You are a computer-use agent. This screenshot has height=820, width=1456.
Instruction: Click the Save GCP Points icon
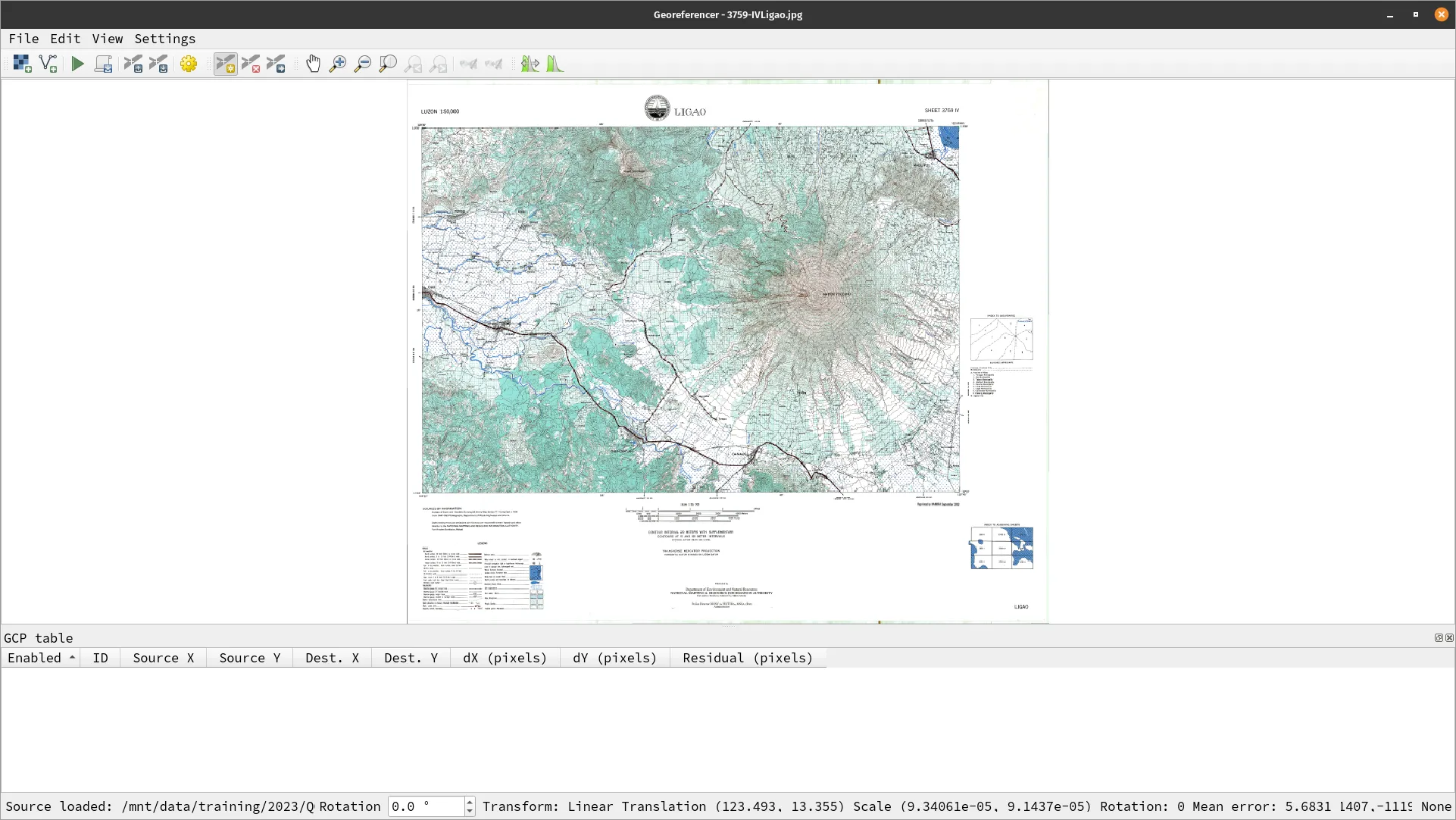[158, 64]
